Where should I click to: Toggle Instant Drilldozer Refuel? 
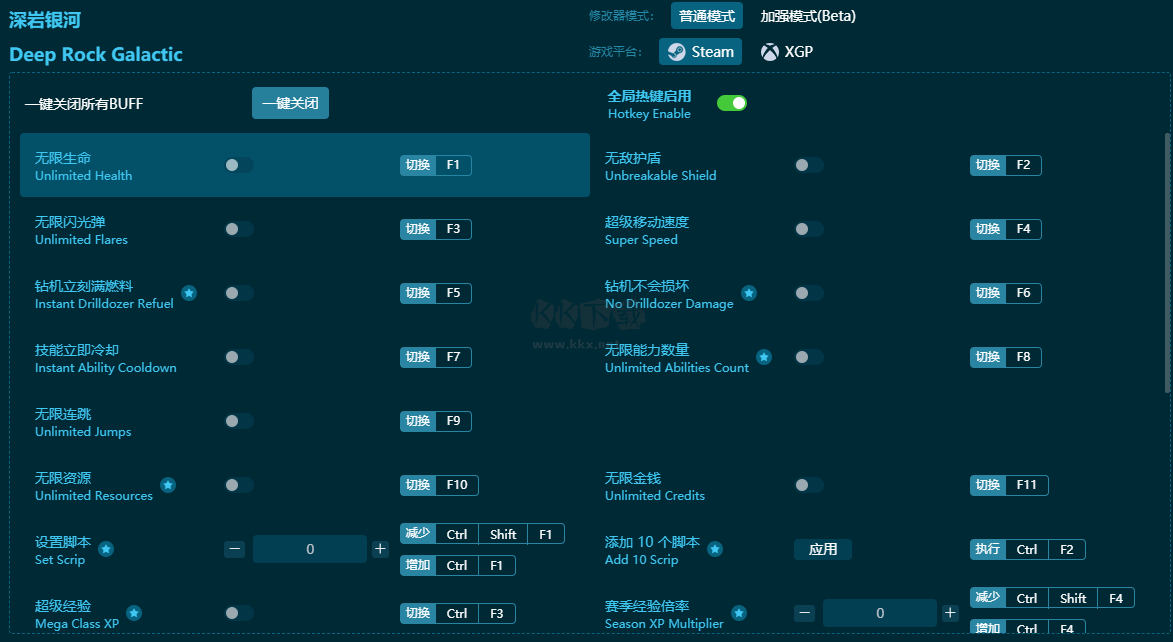pyautogui.click(x=239, y=293)
